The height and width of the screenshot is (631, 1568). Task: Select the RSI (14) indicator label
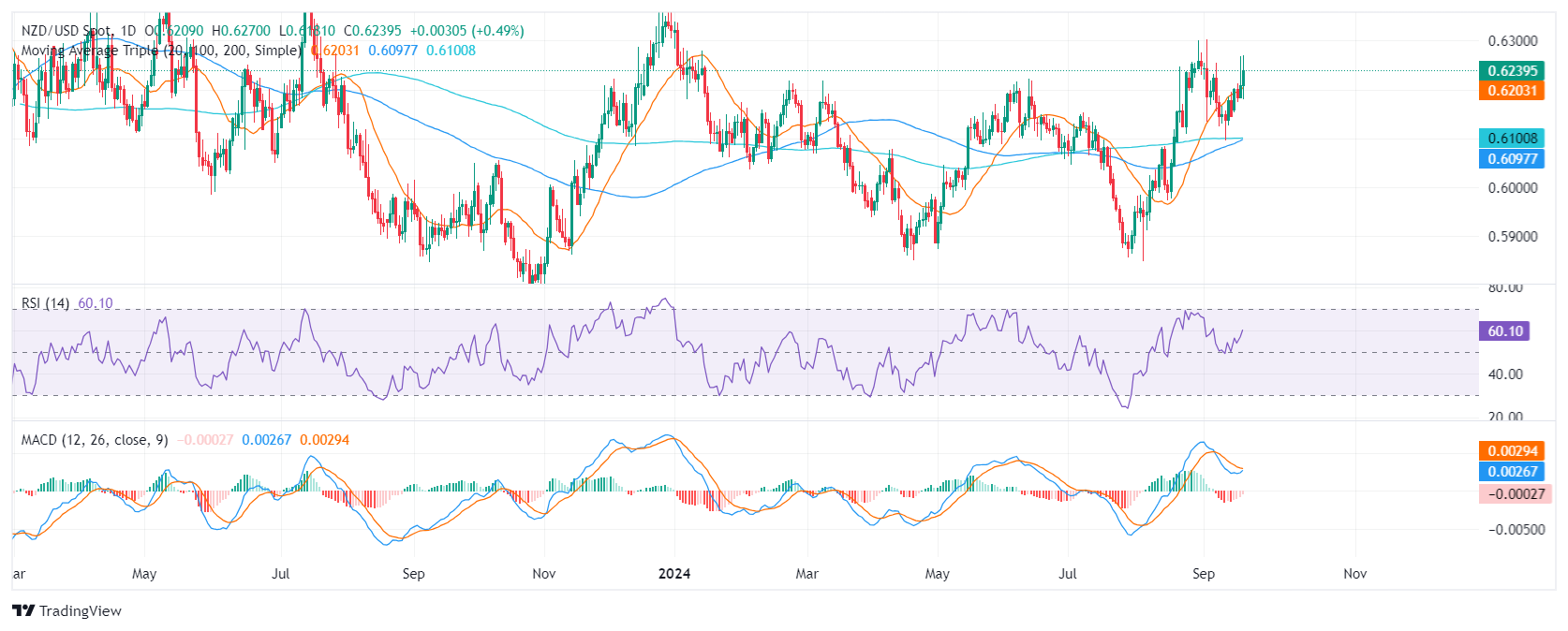click(x=45, y=303)
